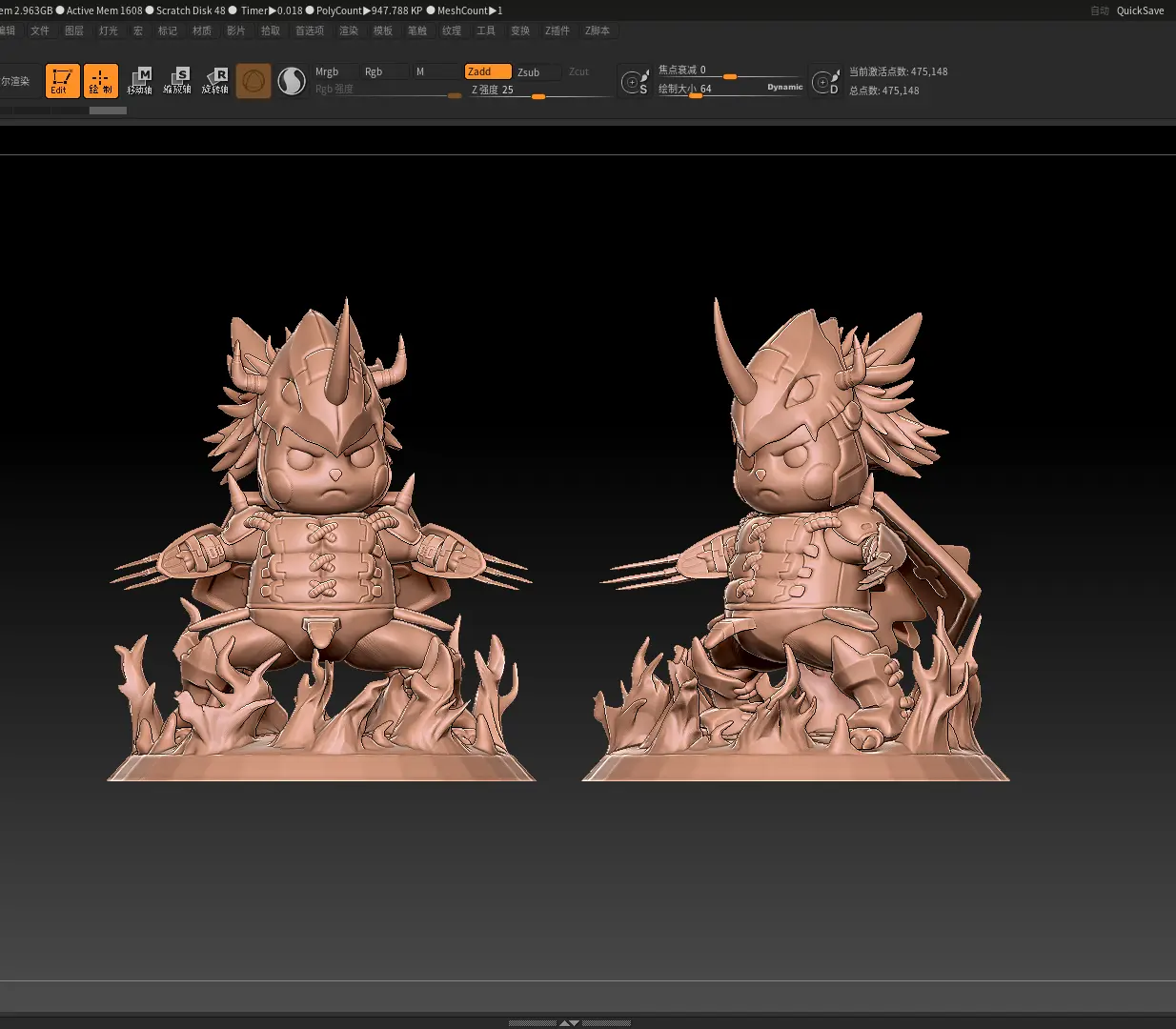
Task: Open the 工具 menu
Action: (x=486, y=30)
